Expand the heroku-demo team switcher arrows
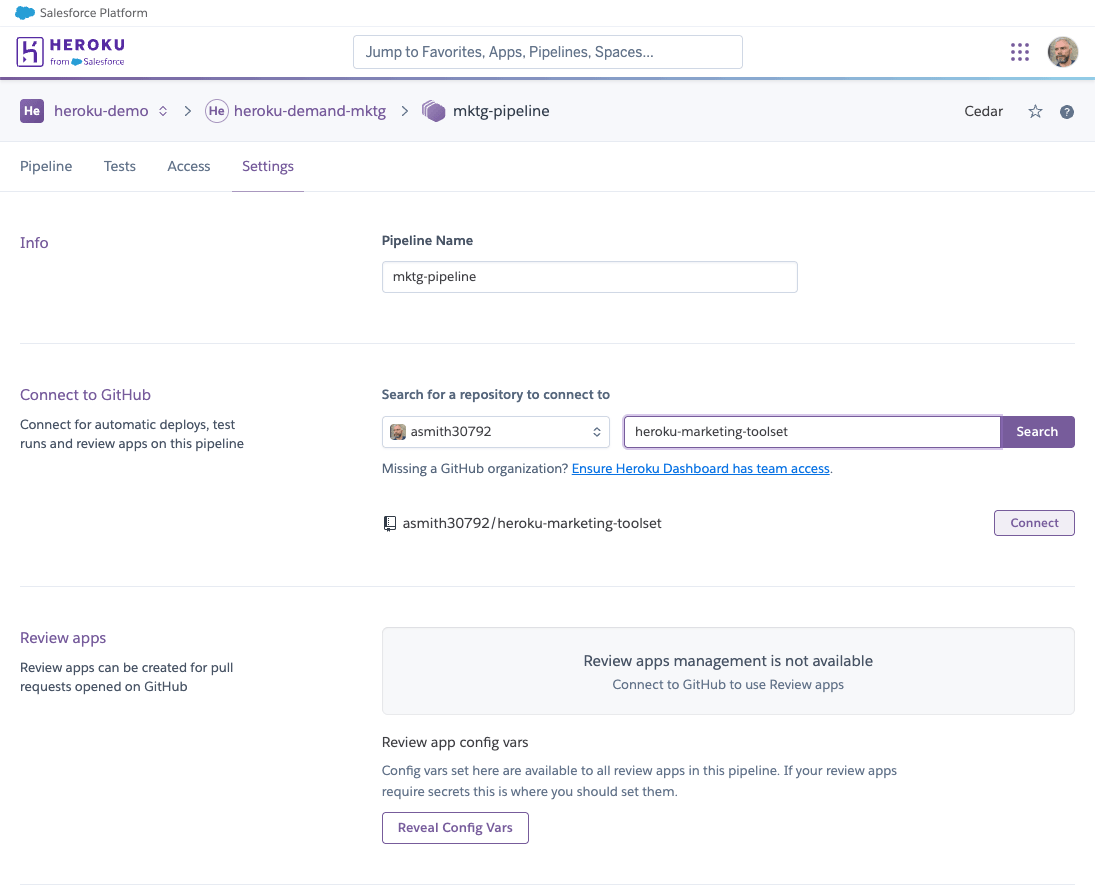 (x=163, y=111)
